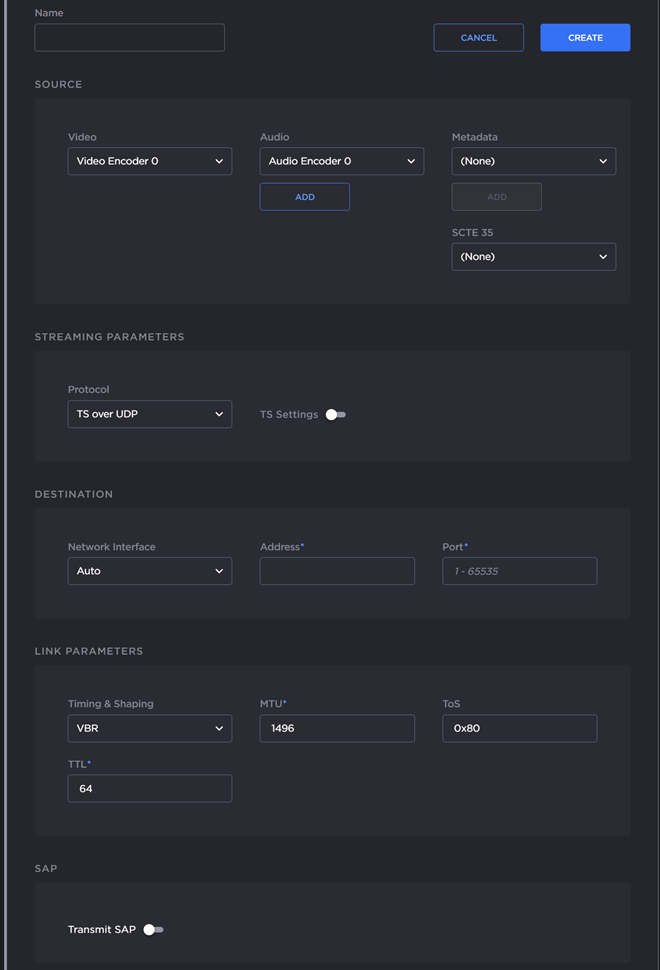Expand the Metadata selection dropdown
The width and height of the screenshot is (660, 970).
pos(533,161)
